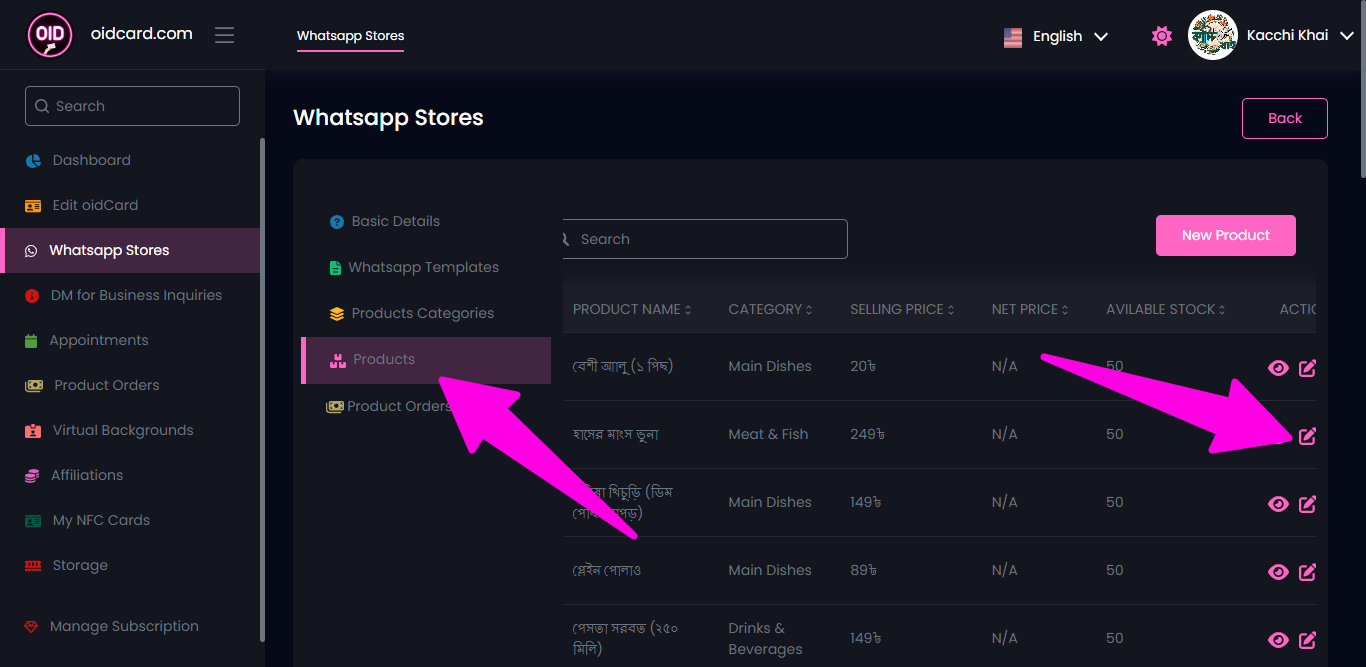Image resolution: width=1366 pixels, height=667 pixels.
Task: Click the Back button
Action: click(1284, 118)
